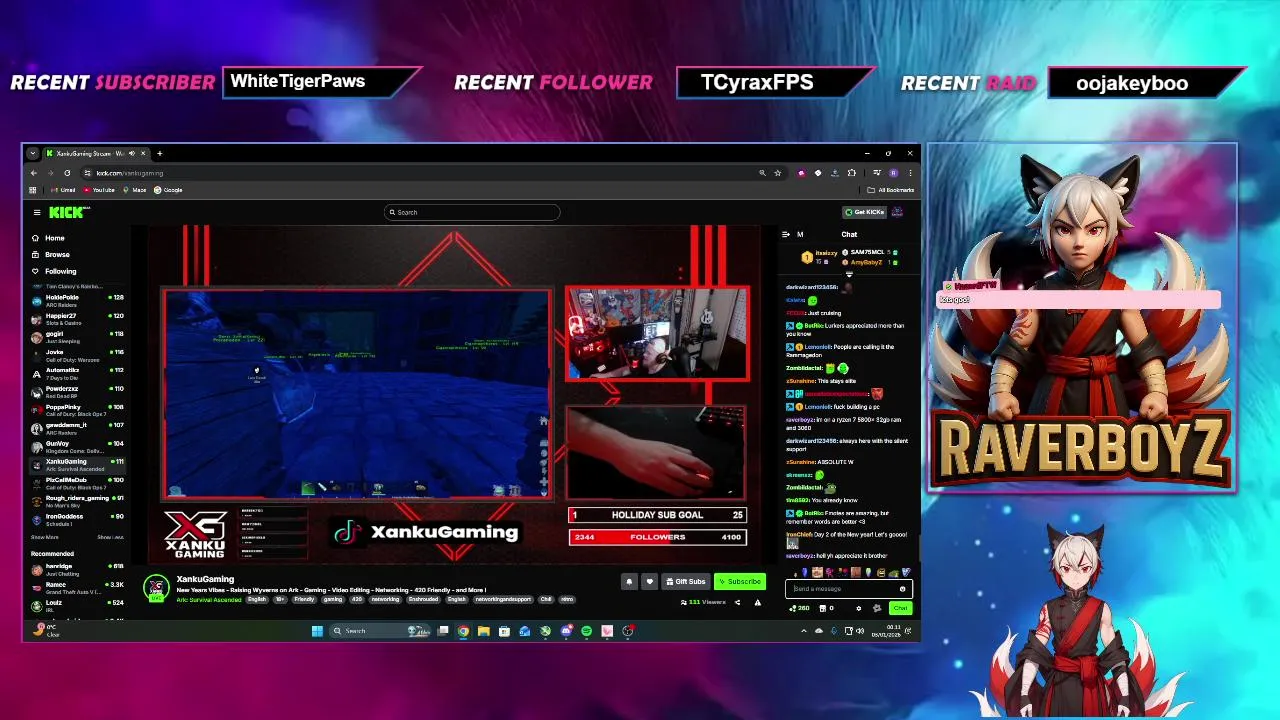Click the Kick search field
Viewport: 1280px width, 720px height.
pyautogui.click(x=472, y=212)
